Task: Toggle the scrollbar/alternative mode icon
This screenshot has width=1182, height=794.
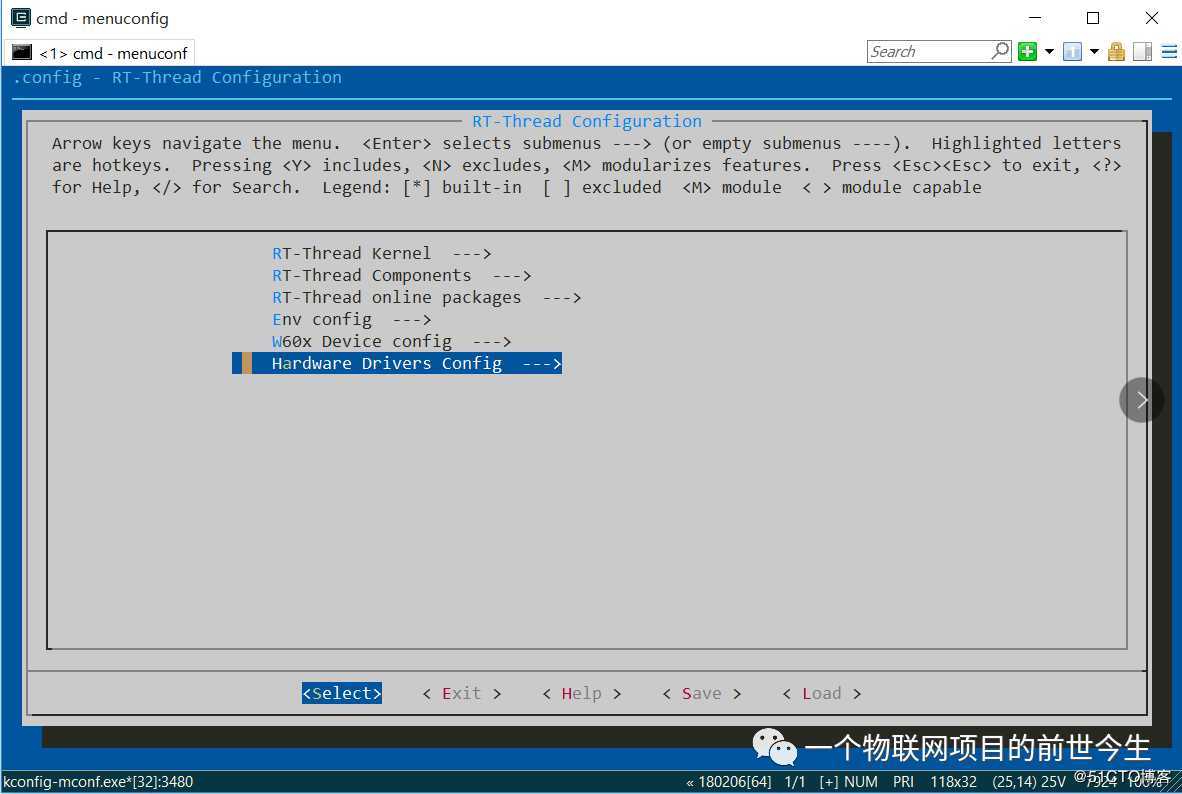Action: point(1143,51)
